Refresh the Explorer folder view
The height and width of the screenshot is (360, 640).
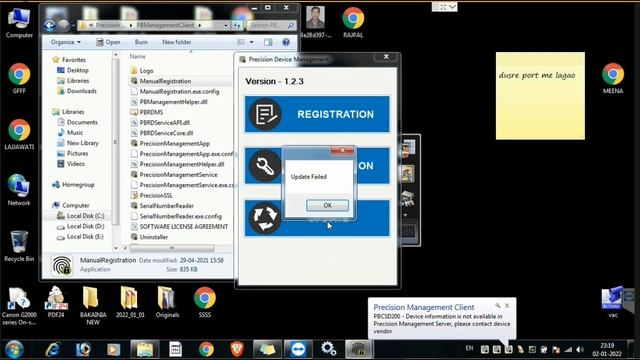tap(238, 25)
